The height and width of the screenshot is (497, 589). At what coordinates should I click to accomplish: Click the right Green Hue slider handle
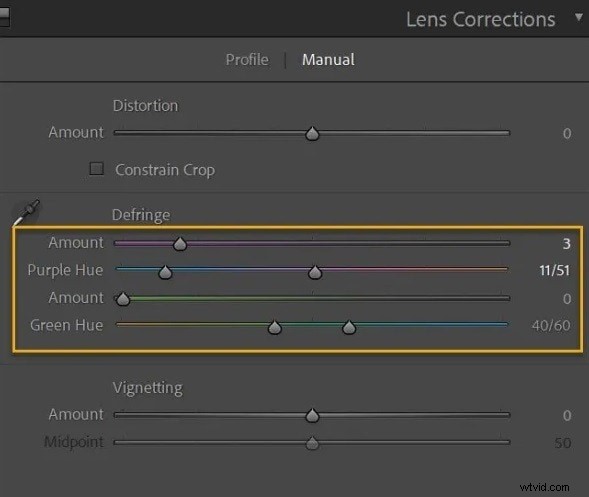(x=349, y=327)
